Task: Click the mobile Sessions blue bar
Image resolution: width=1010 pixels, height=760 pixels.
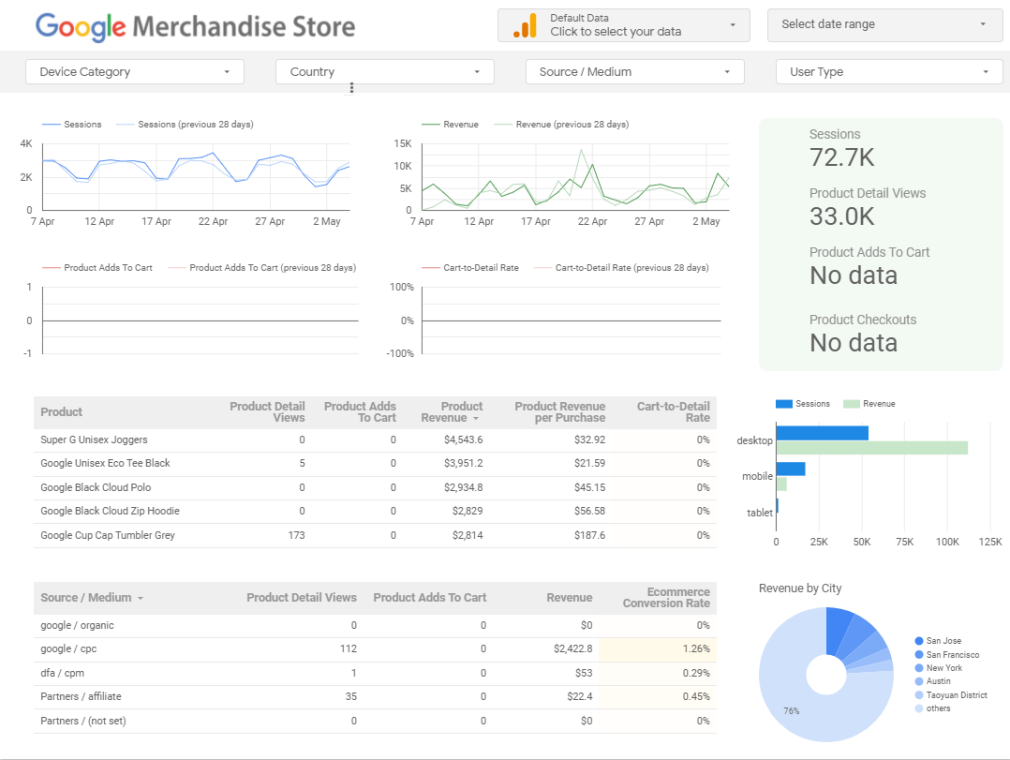Action: [790, 469]
